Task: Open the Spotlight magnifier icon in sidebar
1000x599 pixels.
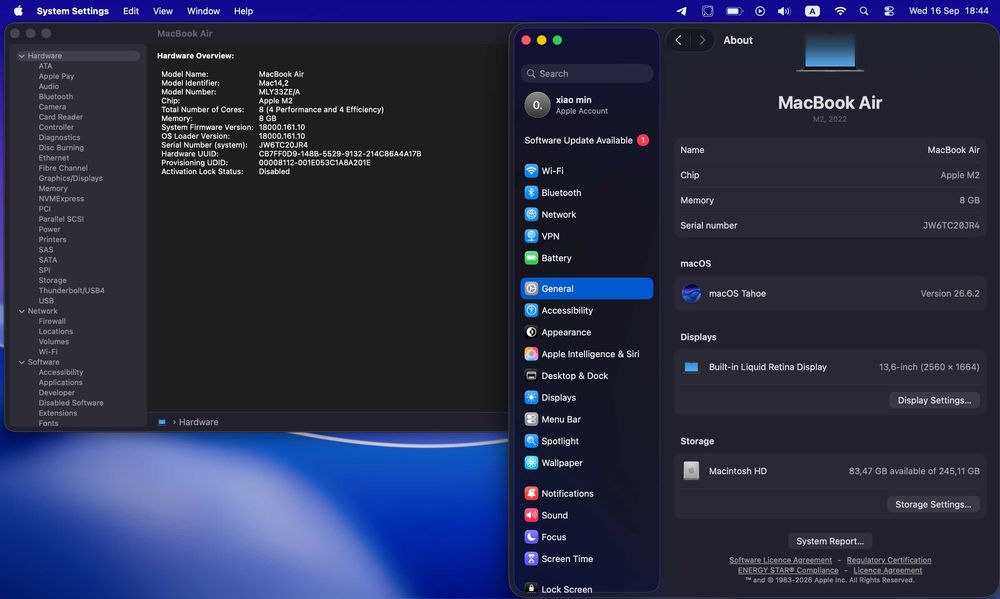Action: point(531,441)
